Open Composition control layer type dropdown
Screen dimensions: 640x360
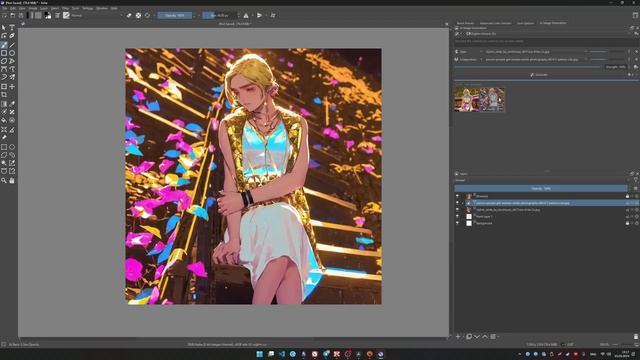coord(469,60)
